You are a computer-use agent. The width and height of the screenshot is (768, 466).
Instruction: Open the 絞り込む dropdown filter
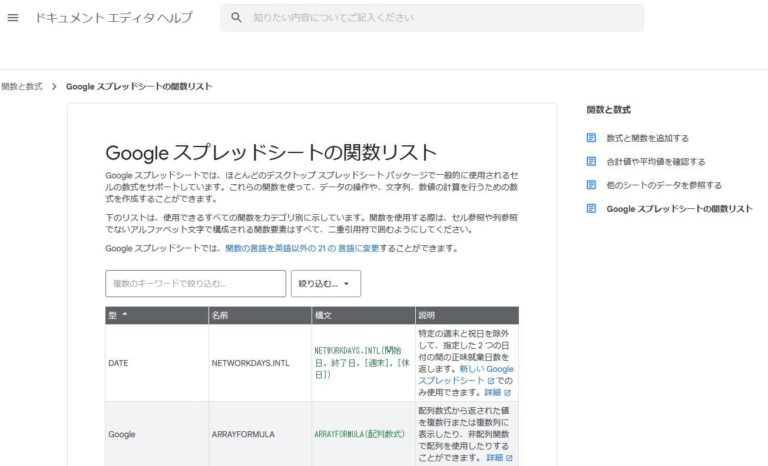coord(325,284)
